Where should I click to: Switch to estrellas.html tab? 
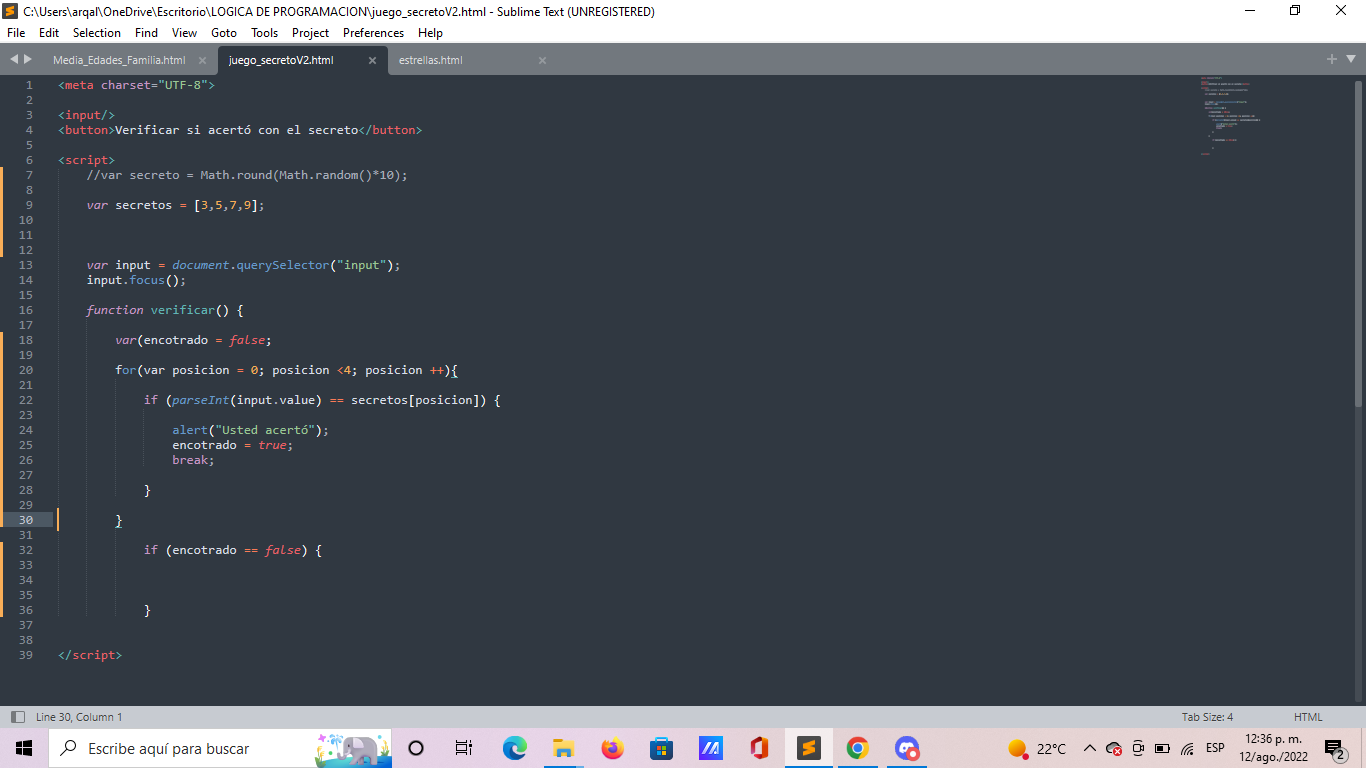[x=431, y=61]
